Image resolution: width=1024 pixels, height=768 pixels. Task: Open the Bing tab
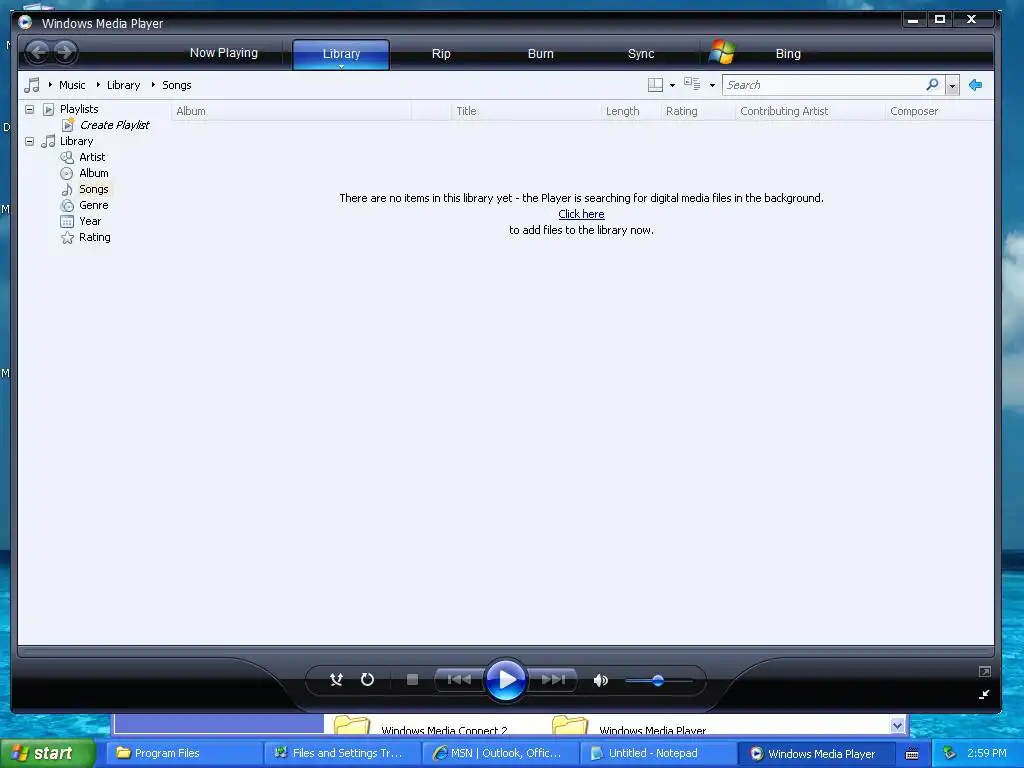coord(788,54)
